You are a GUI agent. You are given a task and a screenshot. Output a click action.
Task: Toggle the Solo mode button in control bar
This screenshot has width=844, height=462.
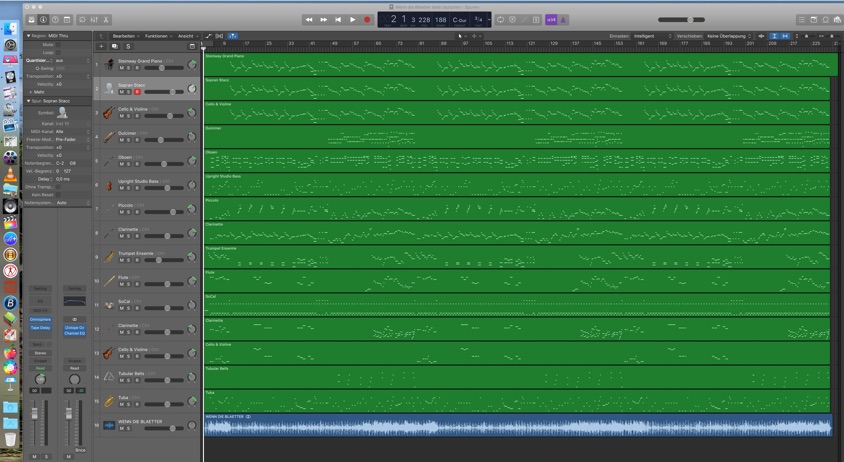(536, 19)
